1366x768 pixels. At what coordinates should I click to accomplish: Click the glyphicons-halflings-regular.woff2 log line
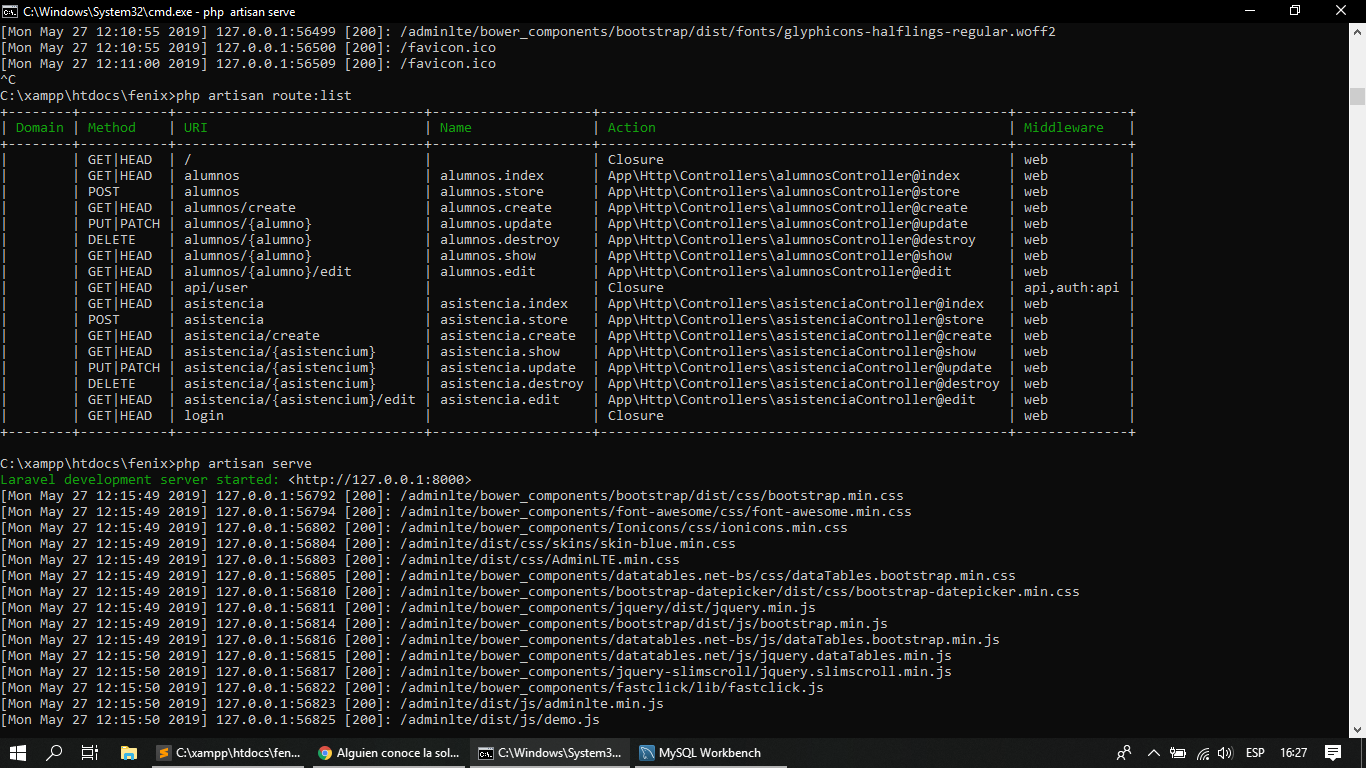[x=528, y=31]
